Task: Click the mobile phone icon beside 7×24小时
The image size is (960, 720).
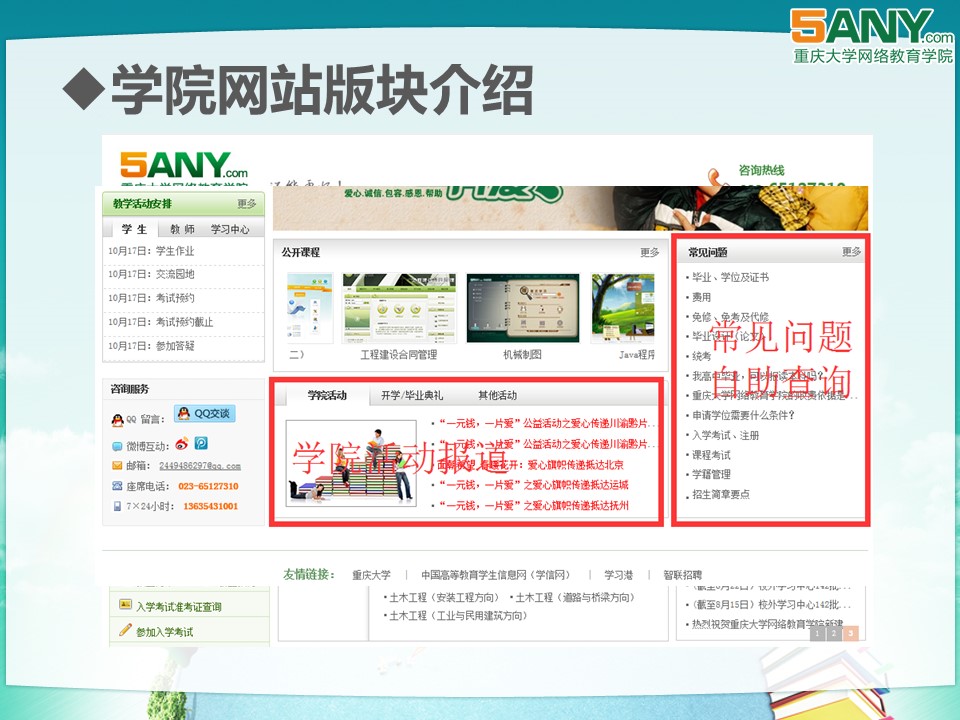Action: (117, 506)
